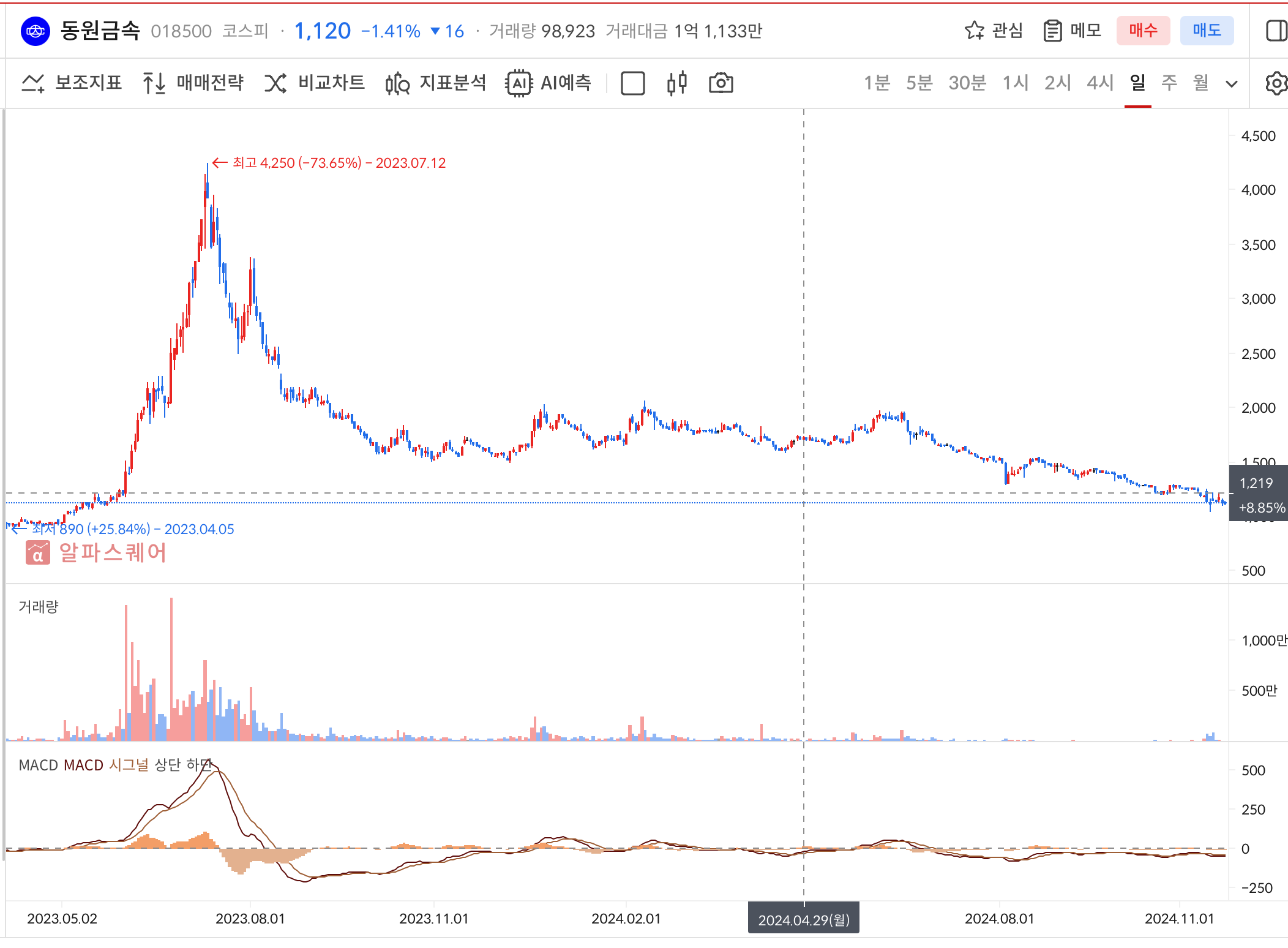Select 월 monthly timeframe
The width and height of the screenshot is (1288, 948).
click(x=1201, y=83)
